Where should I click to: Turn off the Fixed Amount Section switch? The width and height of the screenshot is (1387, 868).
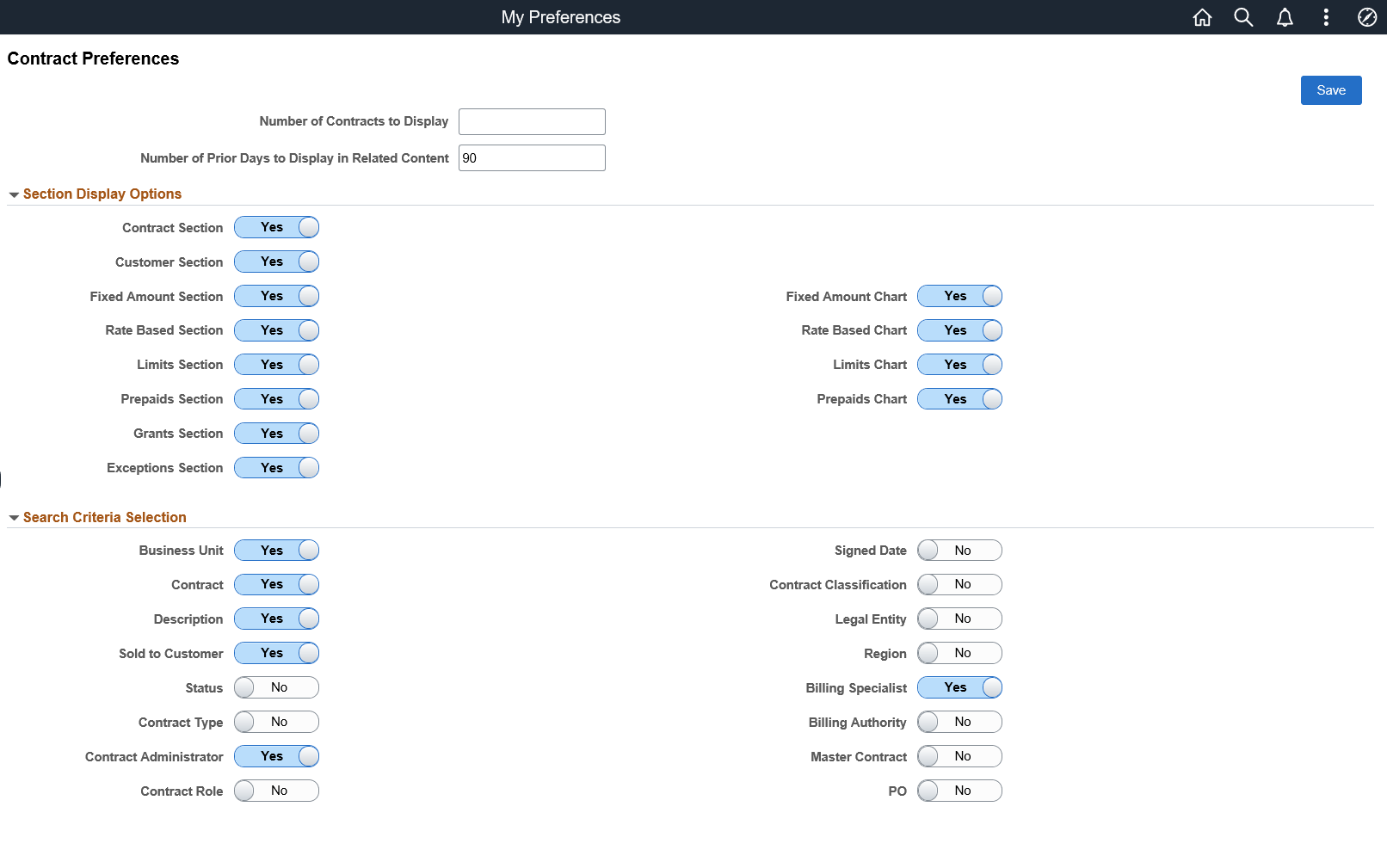pos(276,296)
